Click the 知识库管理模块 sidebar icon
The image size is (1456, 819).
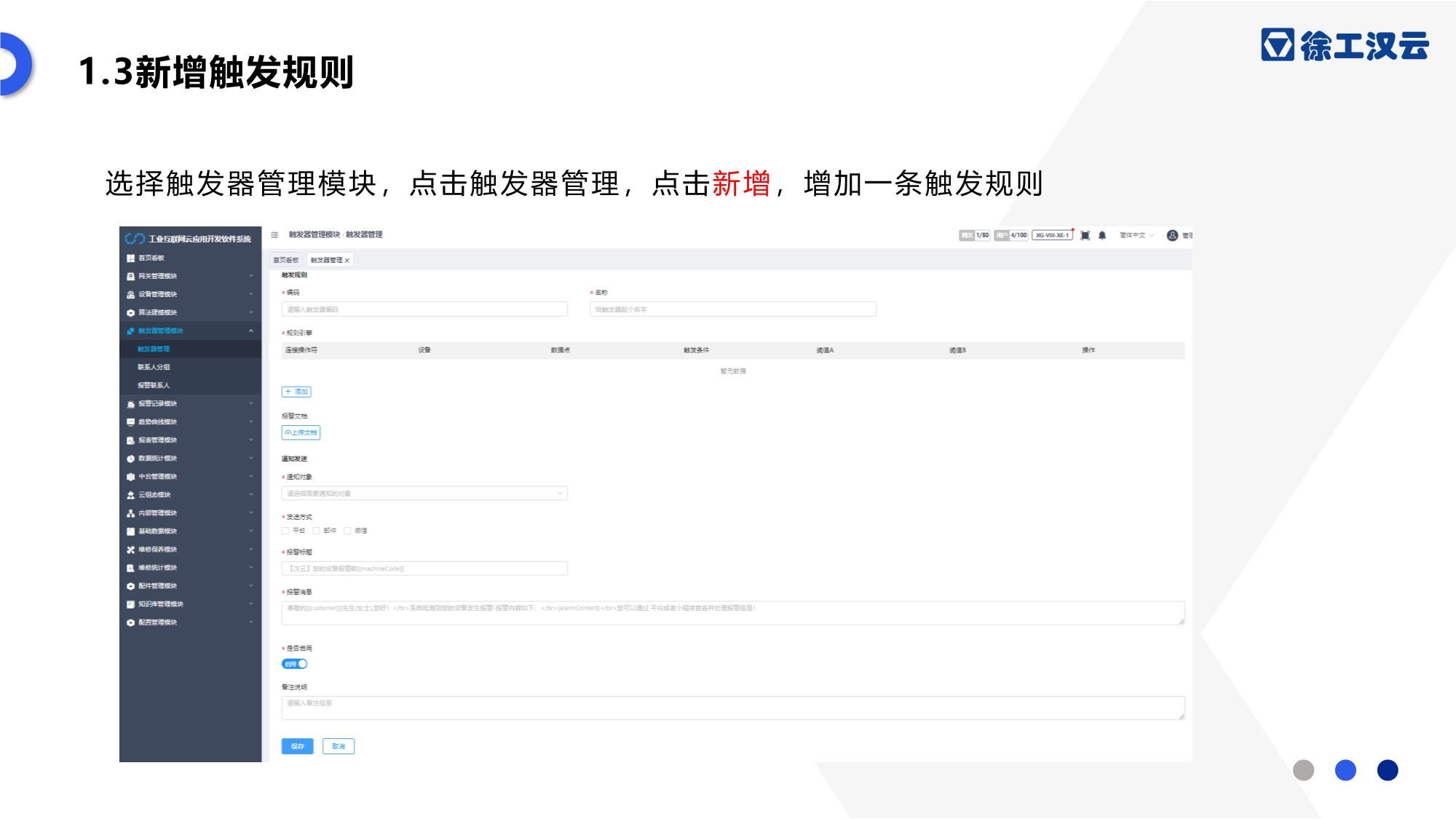(131, 604)
